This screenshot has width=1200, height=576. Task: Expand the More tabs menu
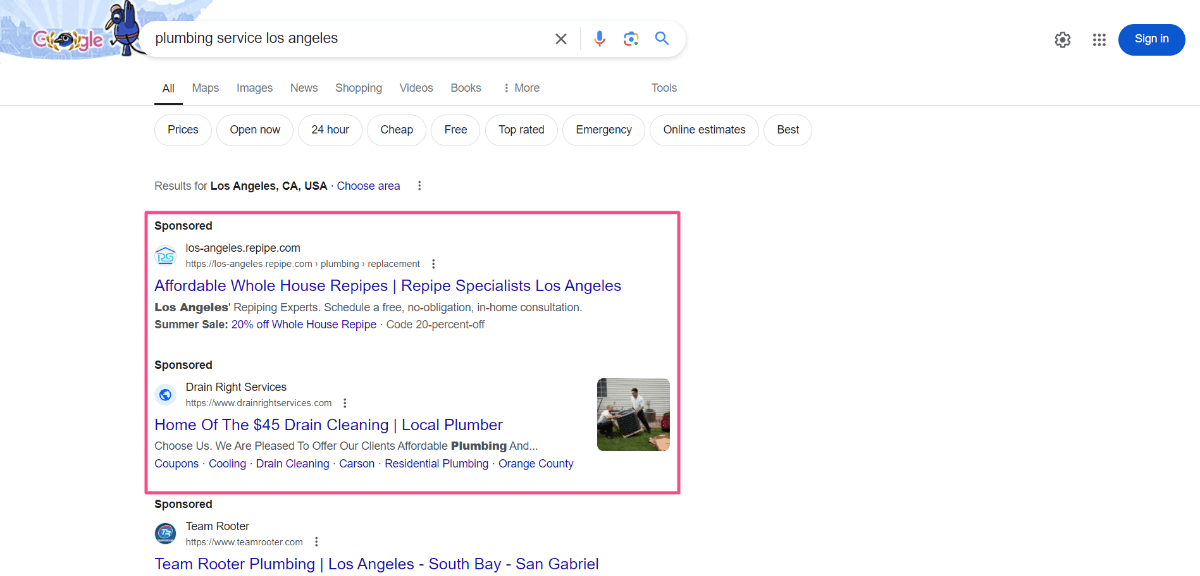(x=521, y=88)
